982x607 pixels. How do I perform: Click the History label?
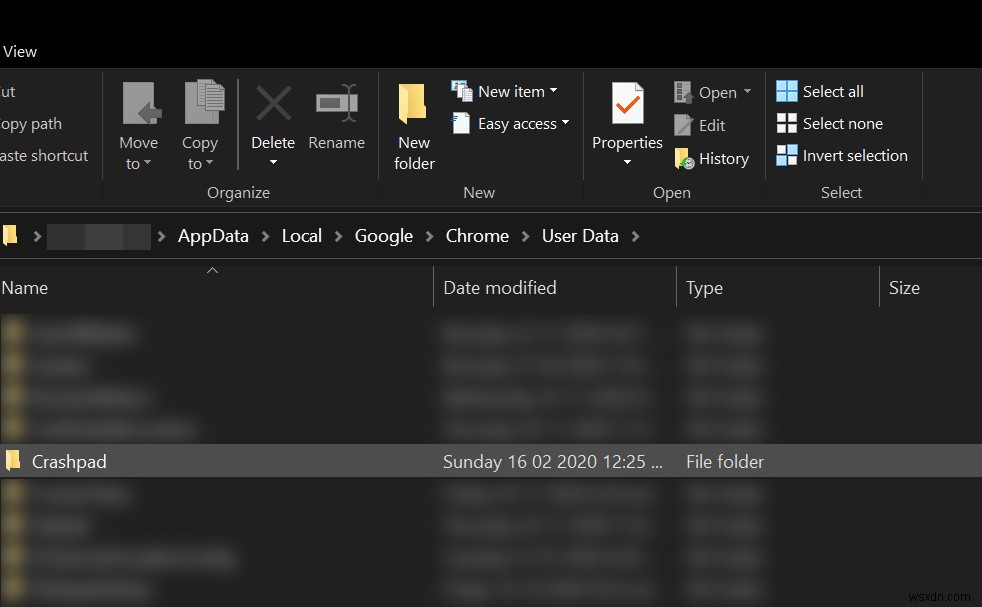point(723,159)
